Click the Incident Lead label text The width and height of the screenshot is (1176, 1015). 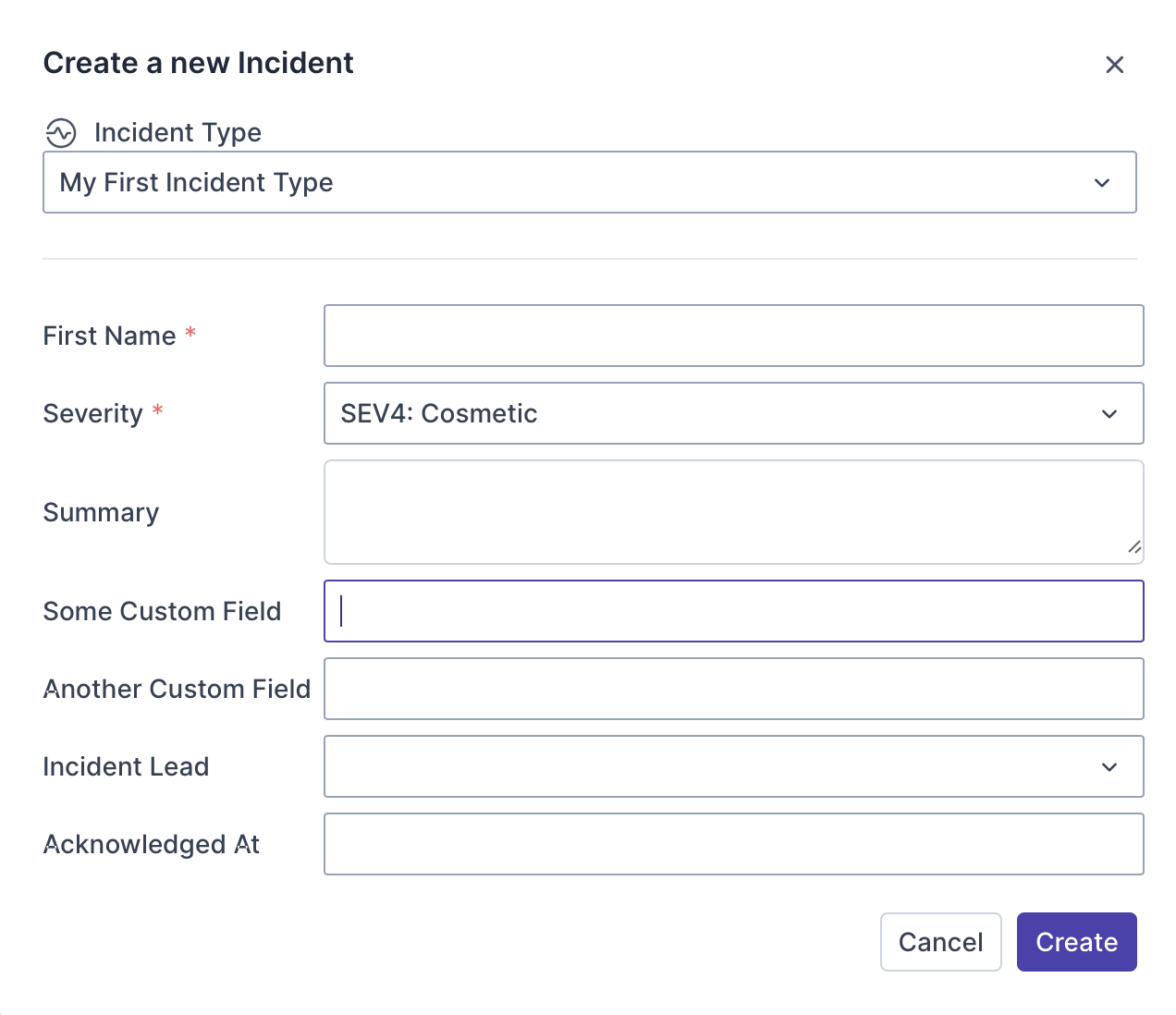[126, 766]
